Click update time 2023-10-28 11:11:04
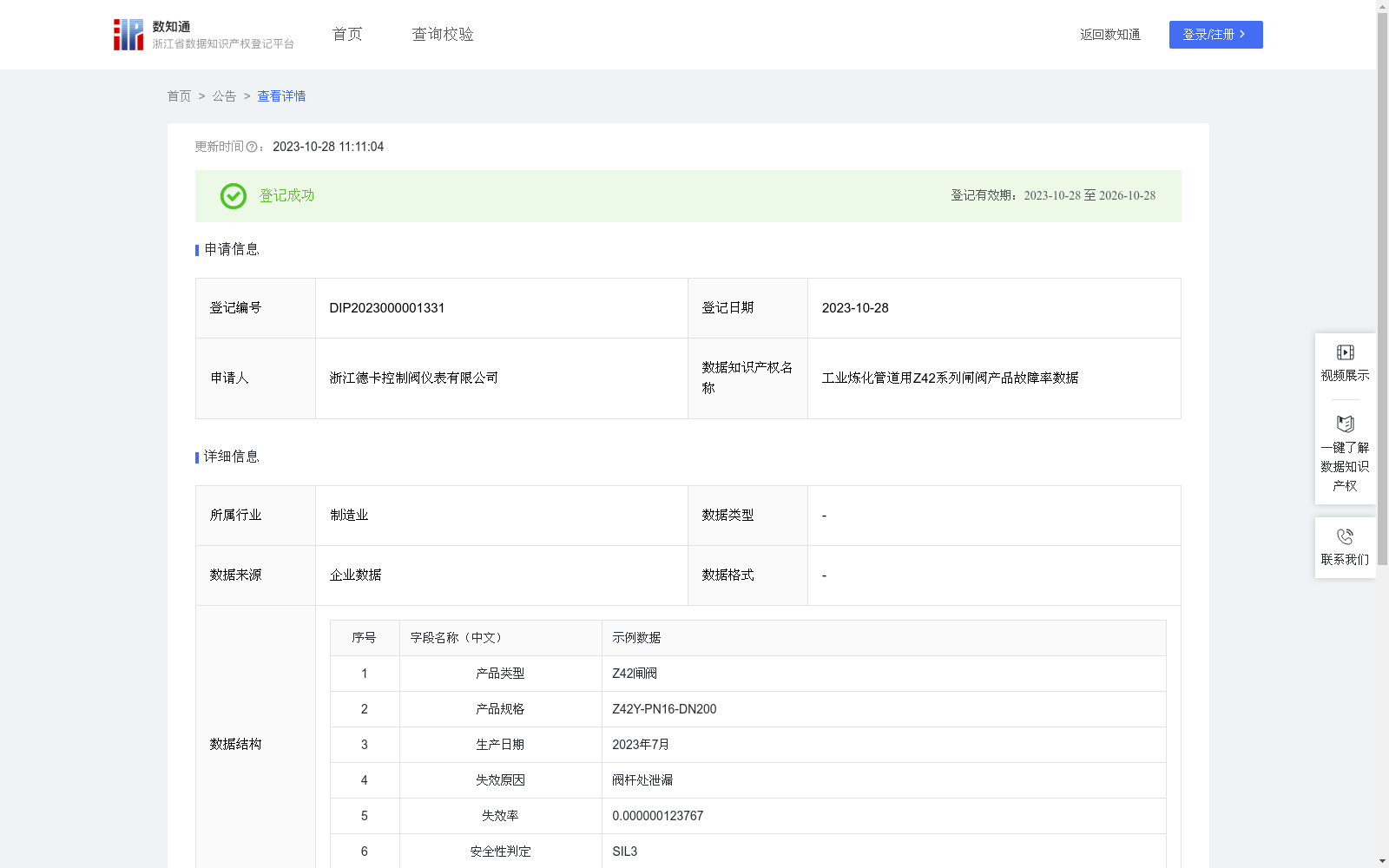Screen dimensions: 1389x868 click(328, 147)
